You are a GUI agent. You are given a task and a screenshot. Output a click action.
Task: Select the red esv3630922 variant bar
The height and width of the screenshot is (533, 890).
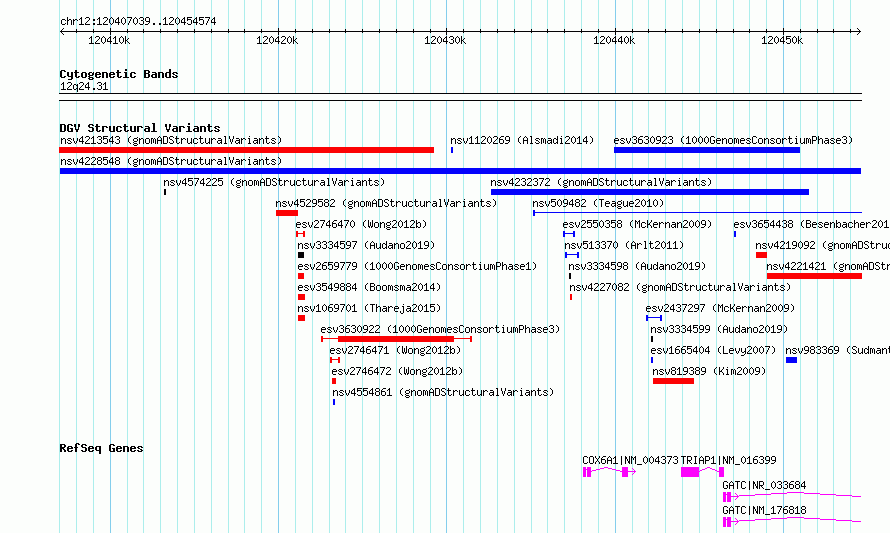tap(396, 339)
